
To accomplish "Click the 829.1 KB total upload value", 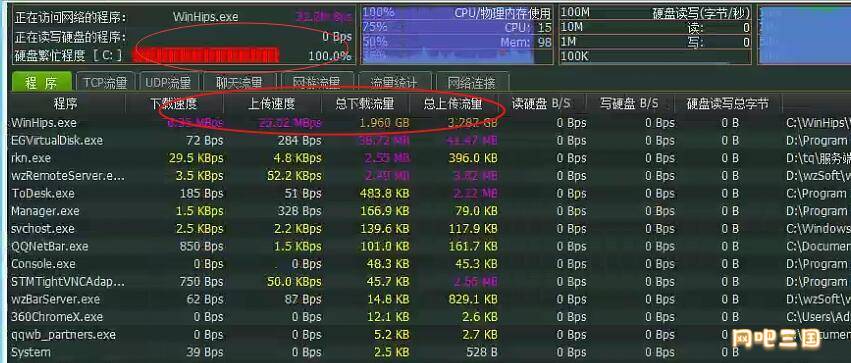I will click(473, 299).
